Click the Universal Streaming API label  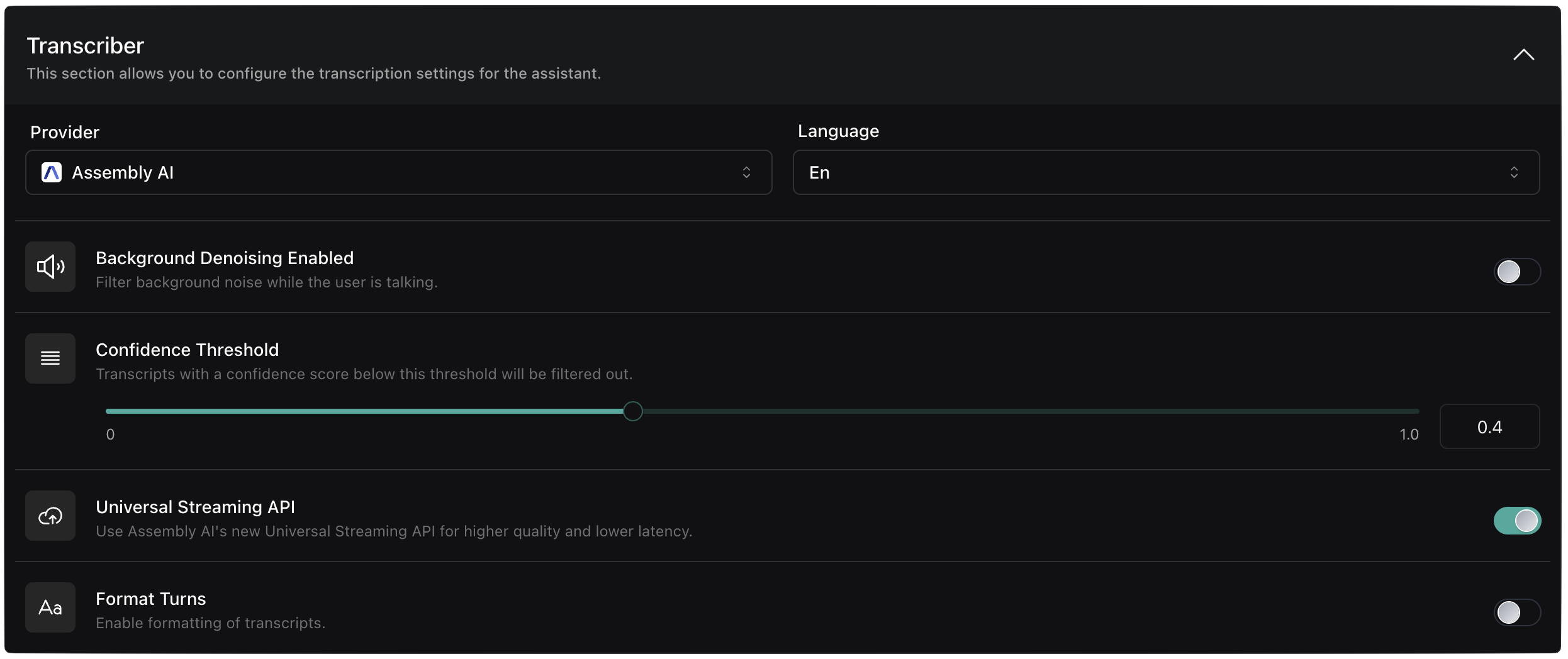pos(195,507)
